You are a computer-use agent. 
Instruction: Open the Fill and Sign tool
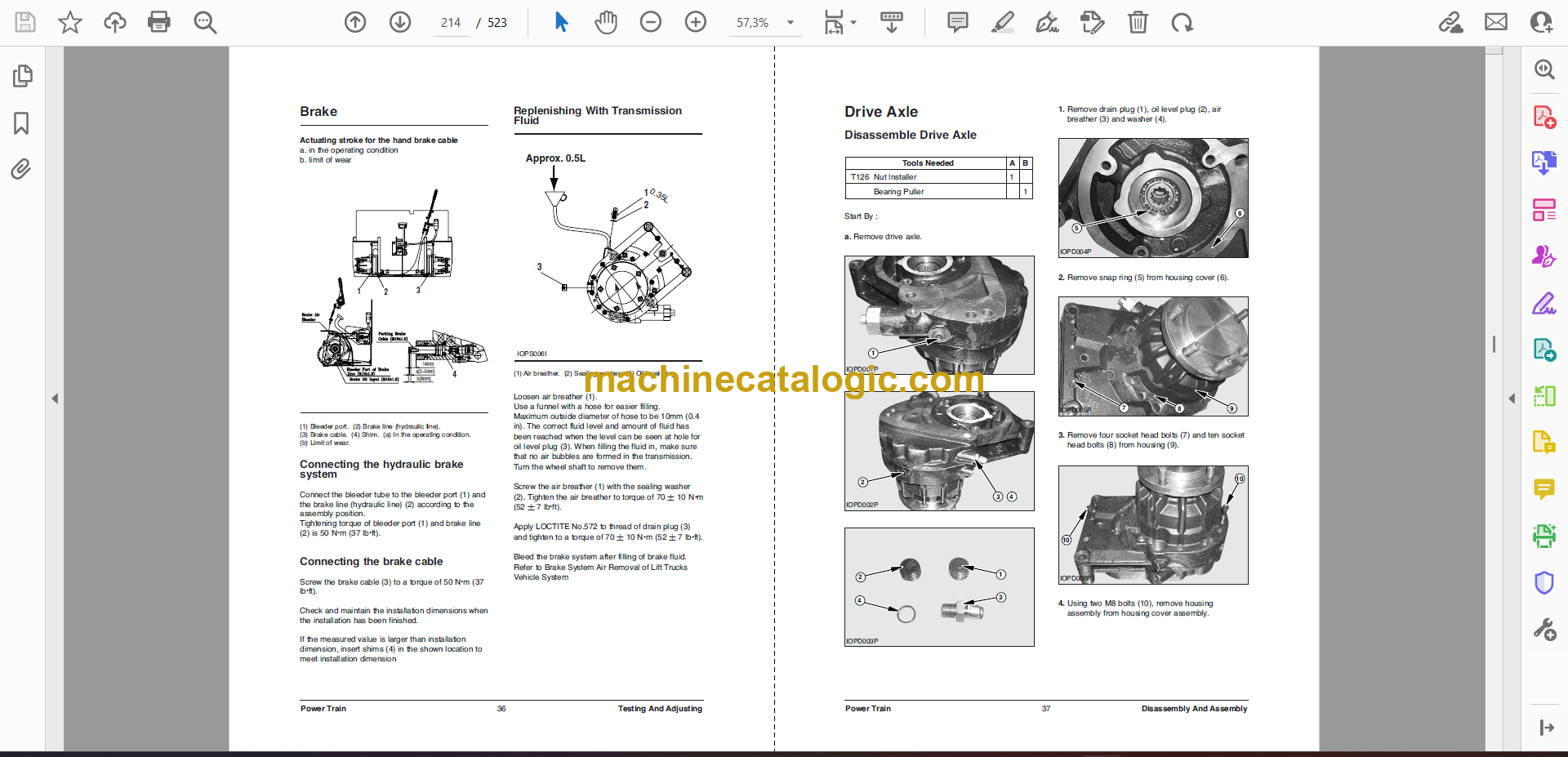click(x=1544, y=303)
